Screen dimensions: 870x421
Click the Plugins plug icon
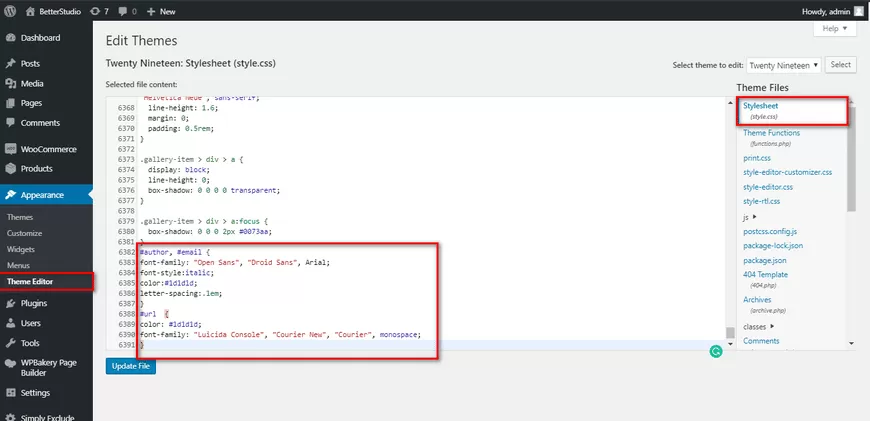10,303
